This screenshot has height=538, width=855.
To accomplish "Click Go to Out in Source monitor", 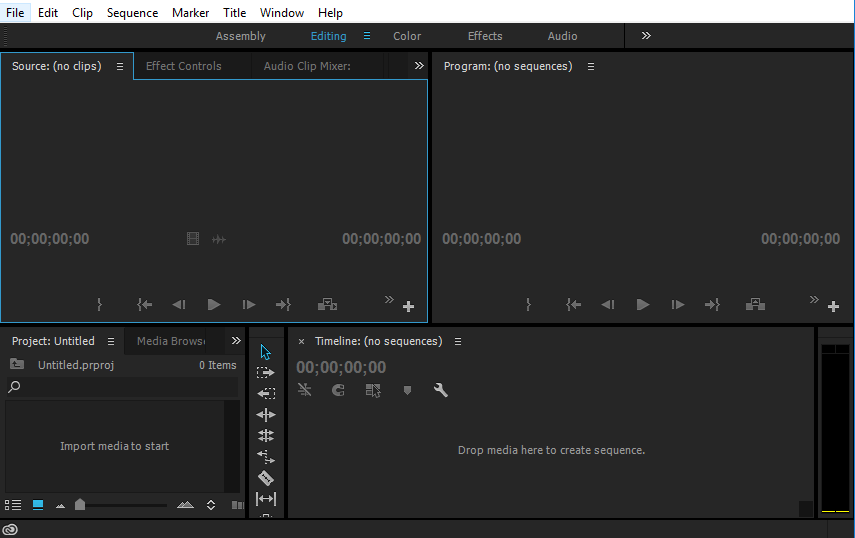I will click(x=284, y=304).
